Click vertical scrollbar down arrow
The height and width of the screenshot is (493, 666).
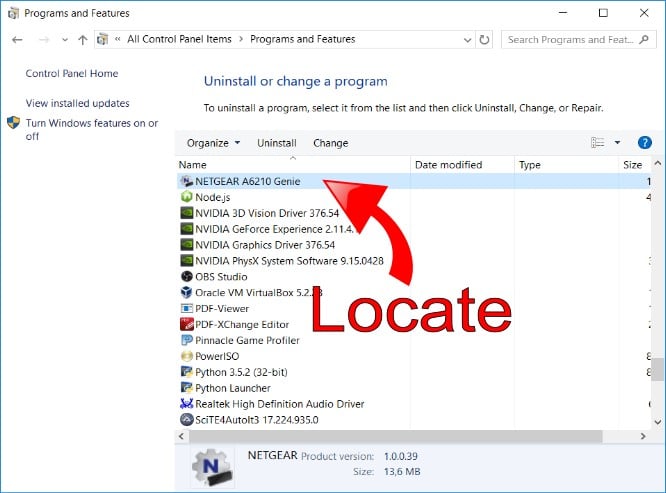click(x=658, y=422)
